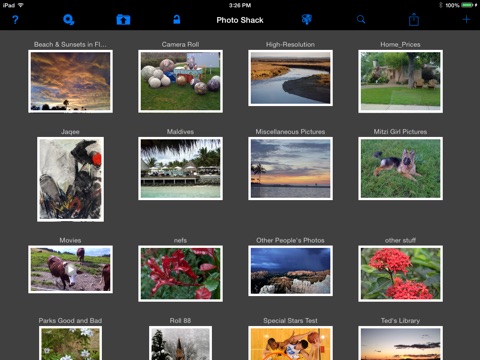Toggle the padlock lock icon
Viewport: 480px width, 360px height.
[177, 19]
